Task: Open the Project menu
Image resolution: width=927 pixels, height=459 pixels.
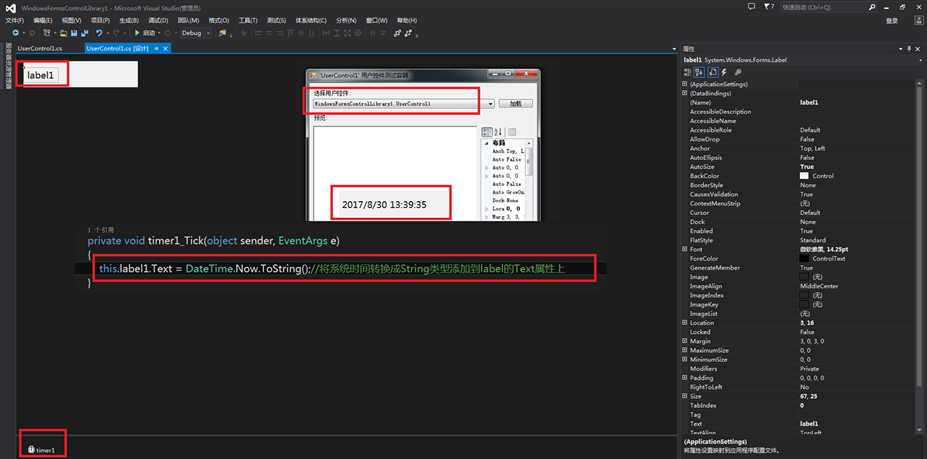Action: pyautogui.click(x=100, y=20)
